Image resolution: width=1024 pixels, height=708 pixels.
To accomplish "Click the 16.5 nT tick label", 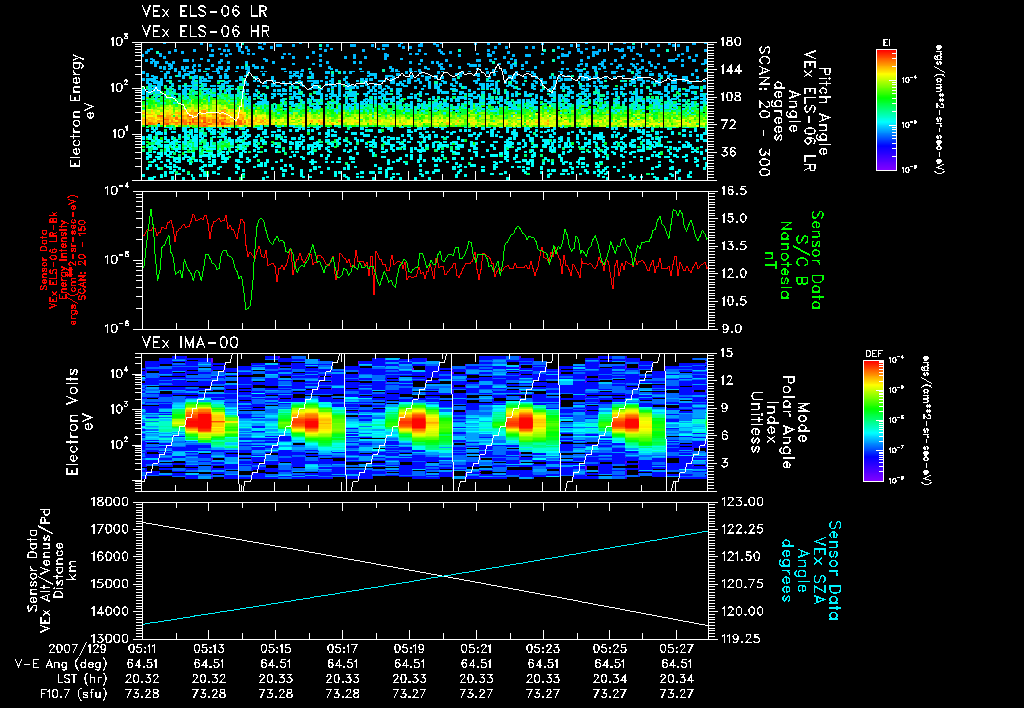I will pyautogui.click(x=733, y=191).
